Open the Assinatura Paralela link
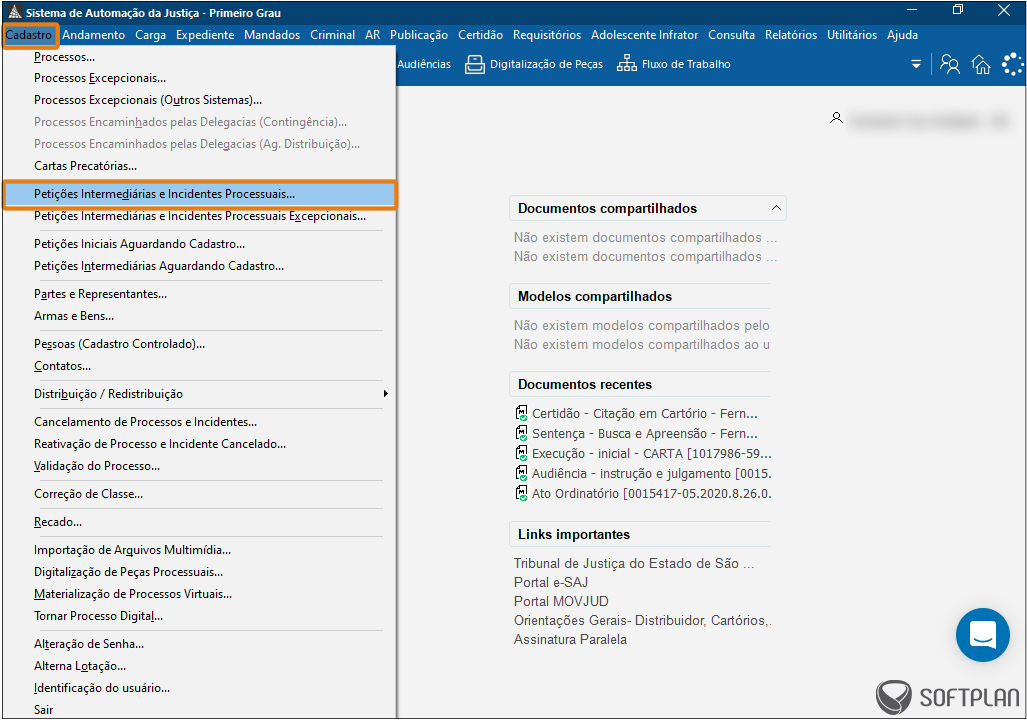1027x720 pixels. coord(570,639)
